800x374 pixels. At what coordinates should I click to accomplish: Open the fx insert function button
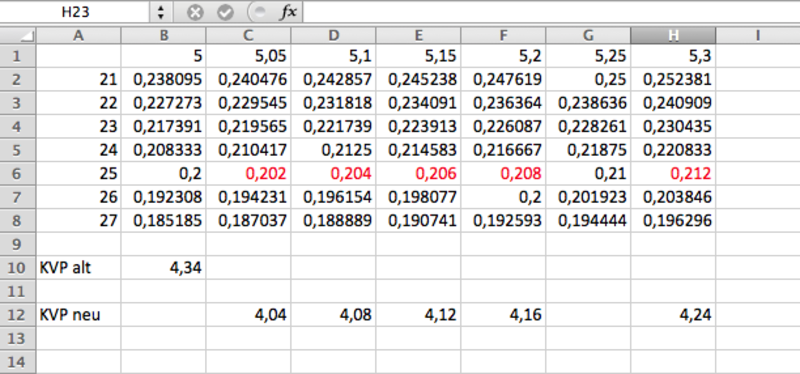coord(288,12)
